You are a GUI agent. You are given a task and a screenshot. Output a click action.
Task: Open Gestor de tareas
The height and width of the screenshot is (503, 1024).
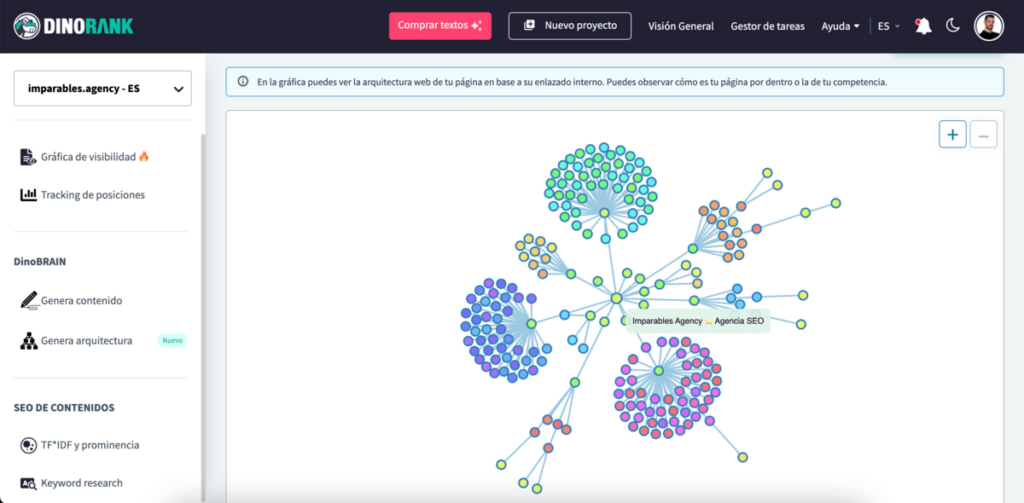(767, 26)
